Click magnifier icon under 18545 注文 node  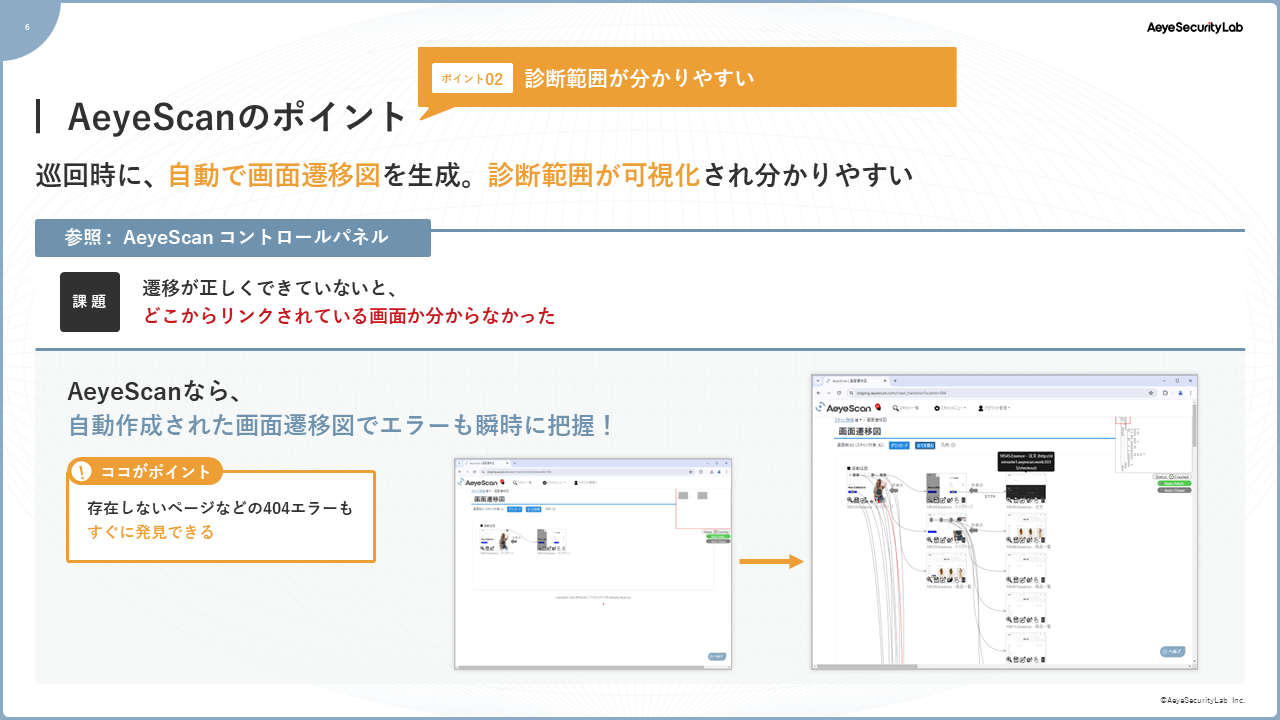[x=1009, y=500]
